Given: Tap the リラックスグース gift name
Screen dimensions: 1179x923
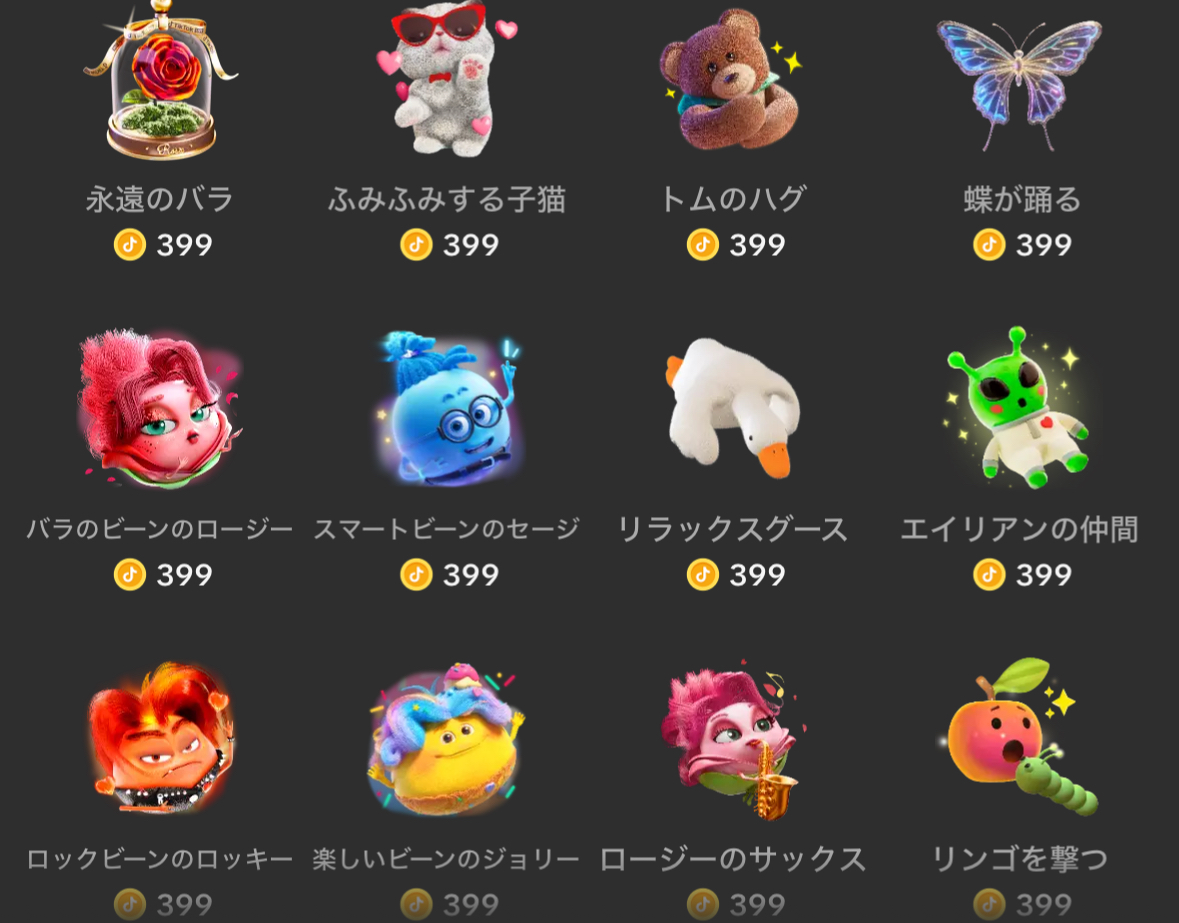Looking at the screenshot, I should coord(732,529).
